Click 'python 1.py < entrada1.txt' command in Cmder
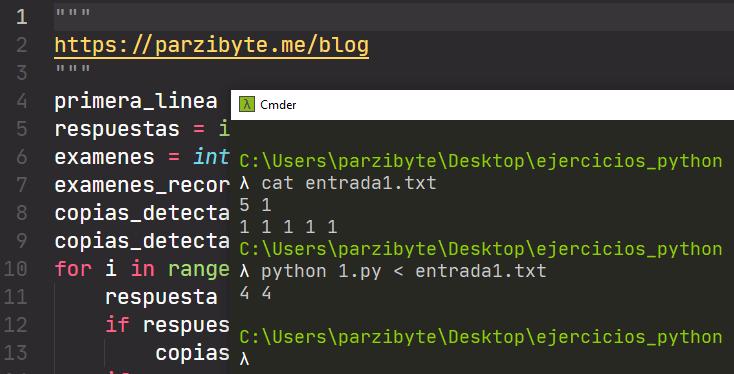Screen dimensions: 734x374 point(404,271)
